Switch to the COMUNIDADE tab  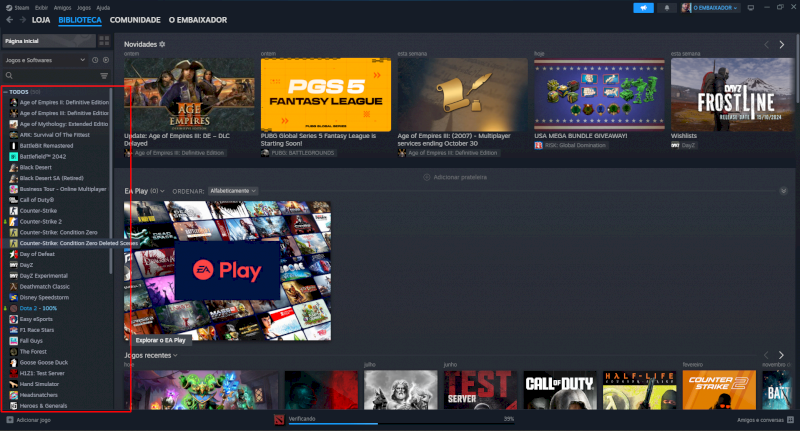135,20
